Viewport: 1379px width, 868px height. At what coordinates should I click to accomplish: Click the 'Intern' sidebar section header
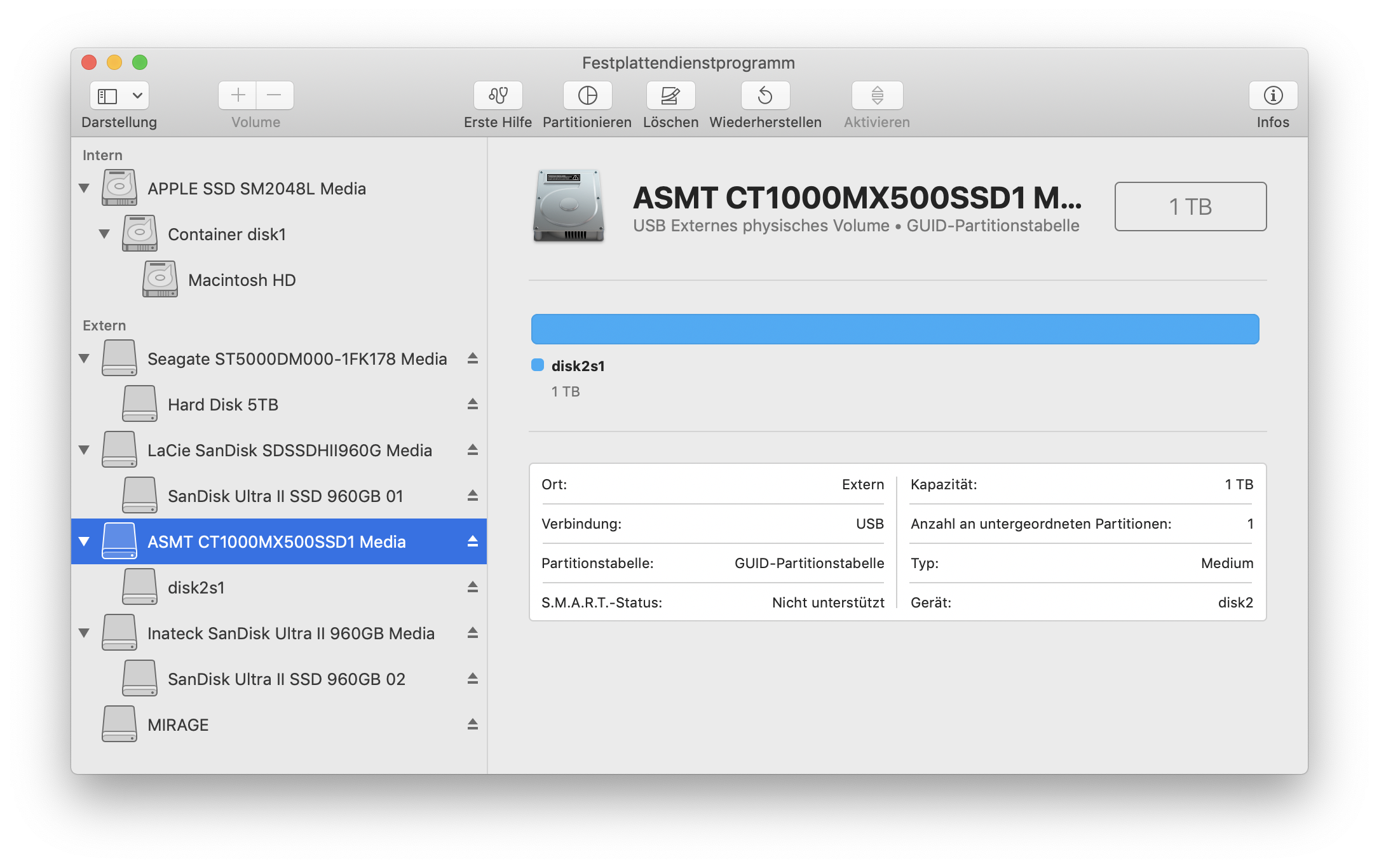[102, 155]
